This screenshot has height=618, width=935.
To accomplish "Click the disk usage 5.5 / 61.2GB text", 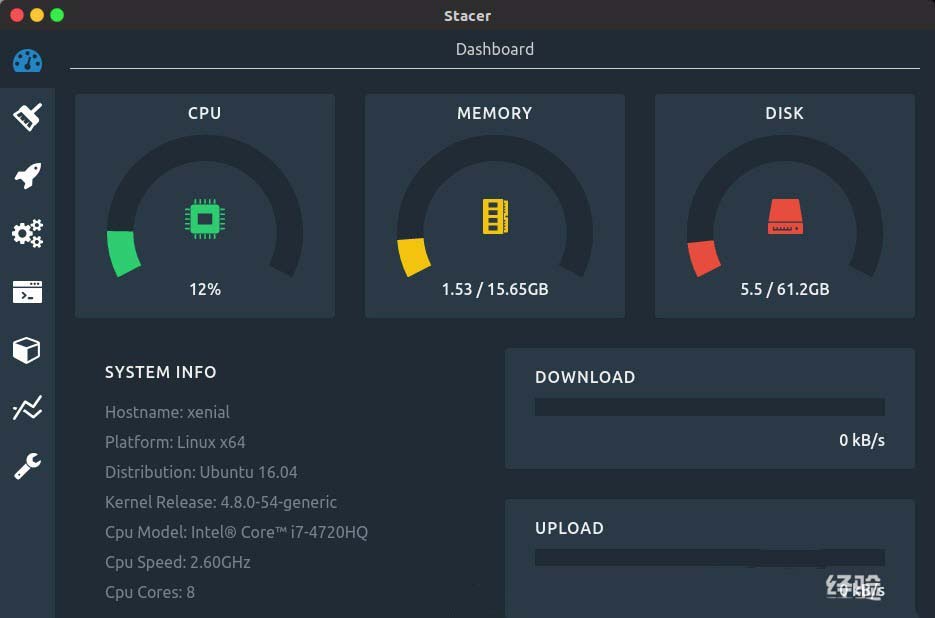I will (784, 289).
